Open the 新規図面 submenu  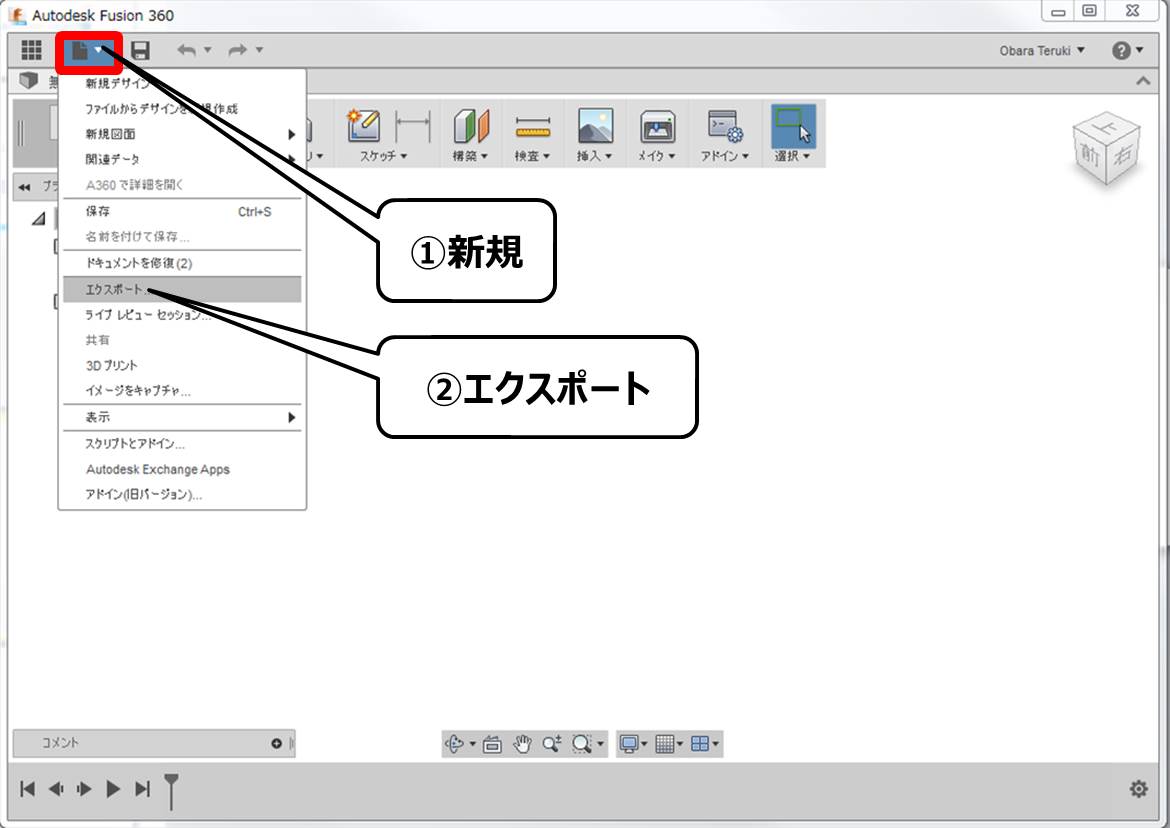coord(182,134)
